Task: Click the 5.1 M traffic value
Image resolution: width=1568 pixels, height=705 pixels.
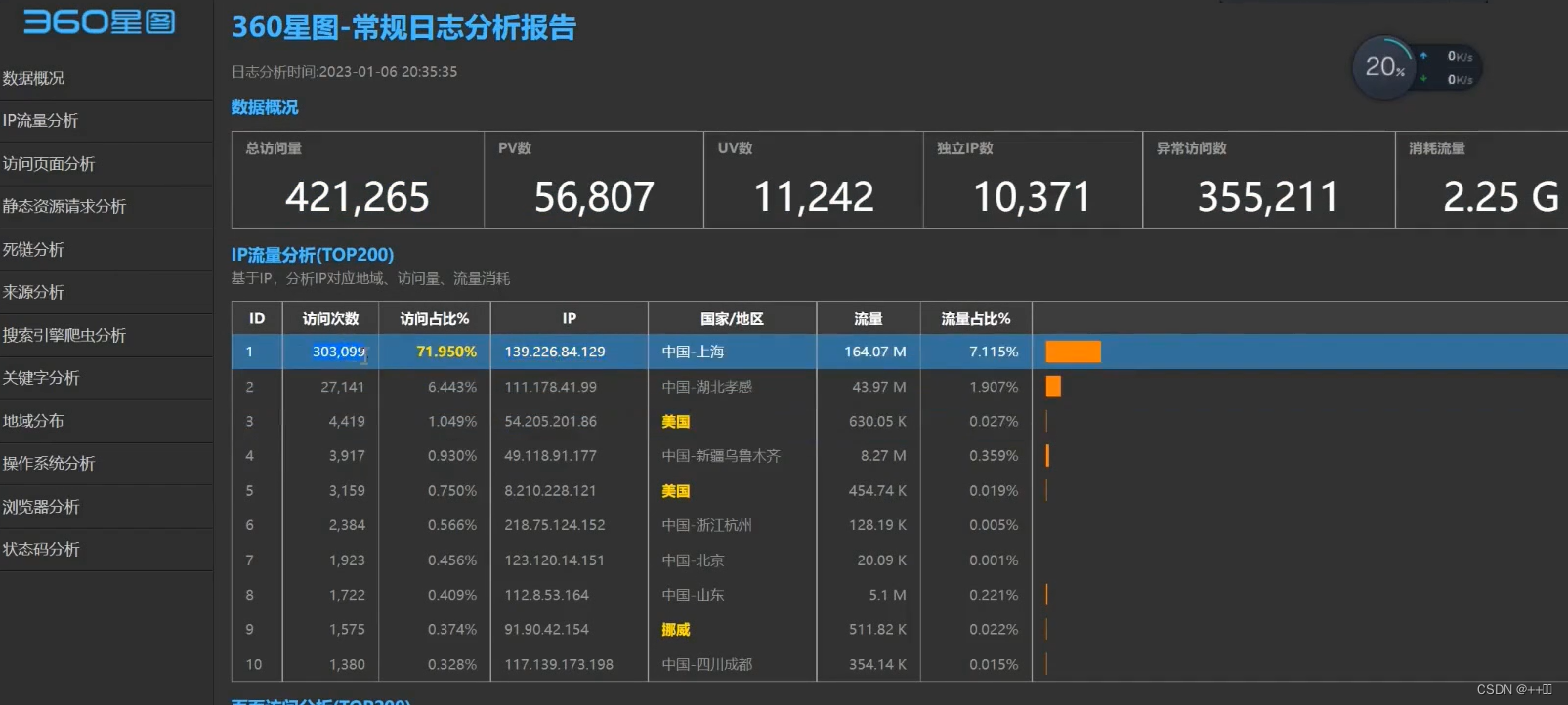Action: [x=888, y=595]
